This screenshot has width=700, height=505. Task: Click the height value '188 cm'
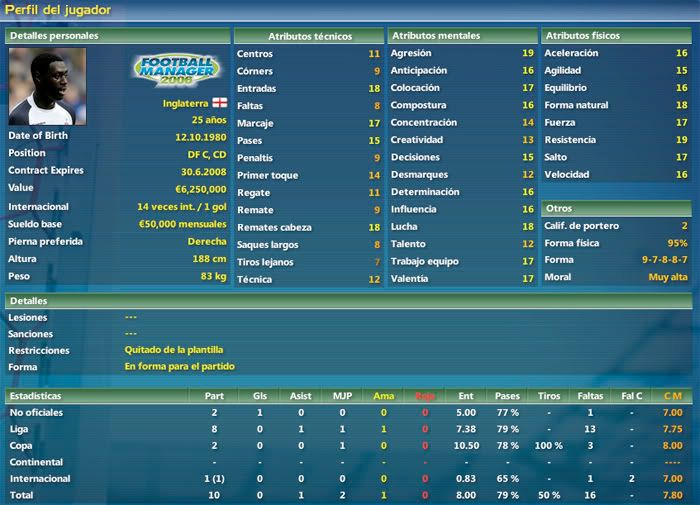(x=209, y=259)
